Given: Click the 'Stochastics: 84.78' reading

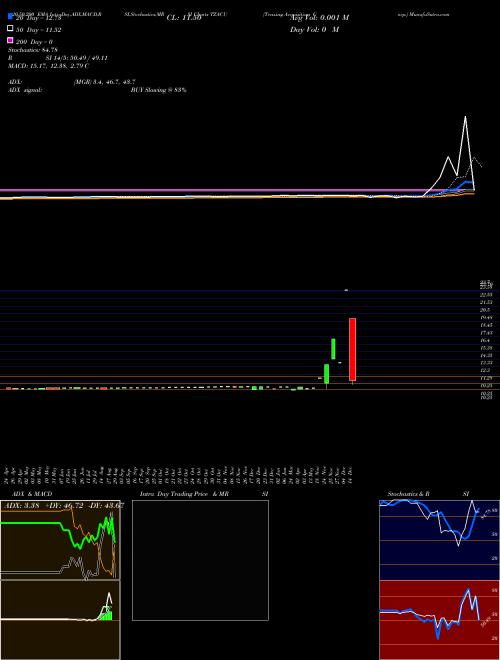Looking at the screenshot, I should [32, 50].
